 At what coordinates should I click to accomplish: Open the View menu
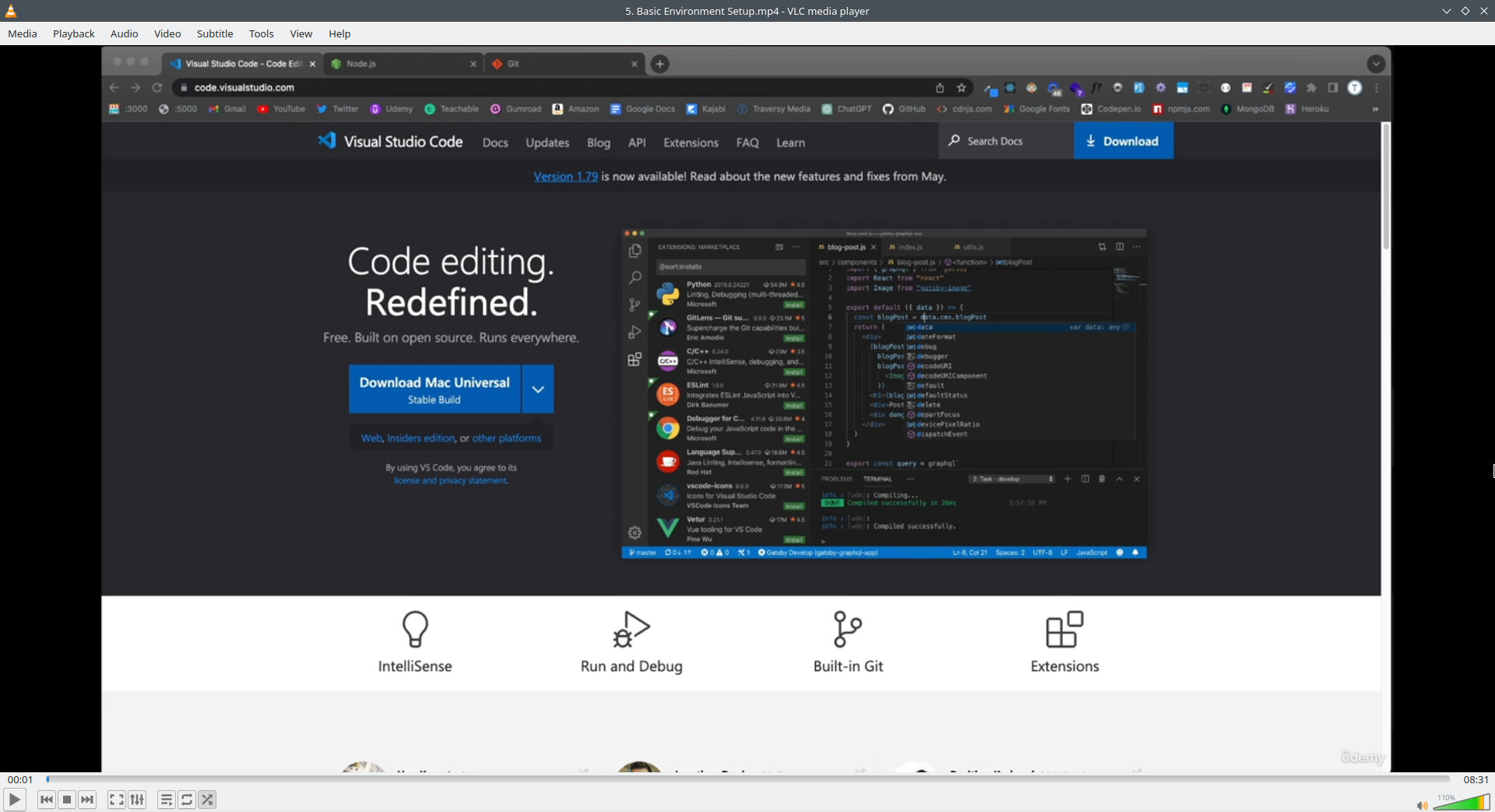[x=301, y=33]
